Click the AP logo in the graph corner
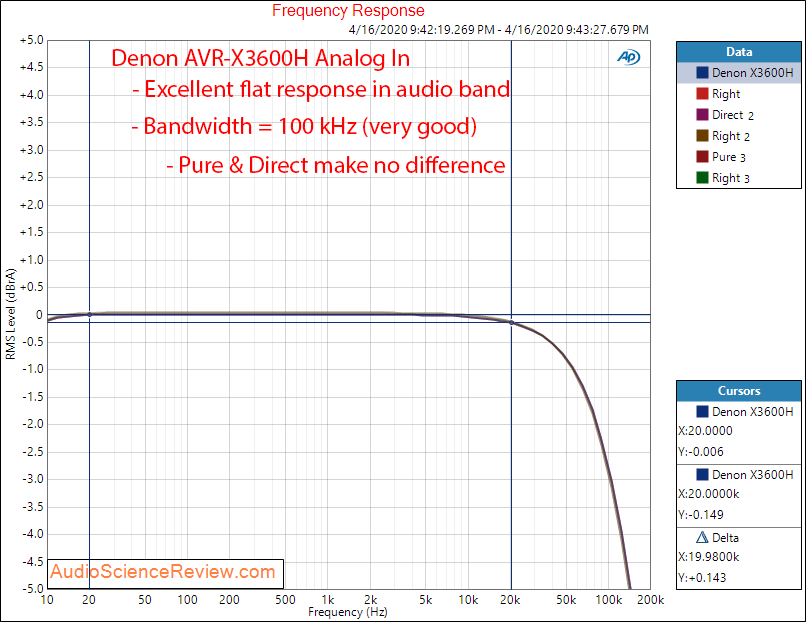Image resolution: width=806 pixels, height=622 pixels. pos(629,57)
